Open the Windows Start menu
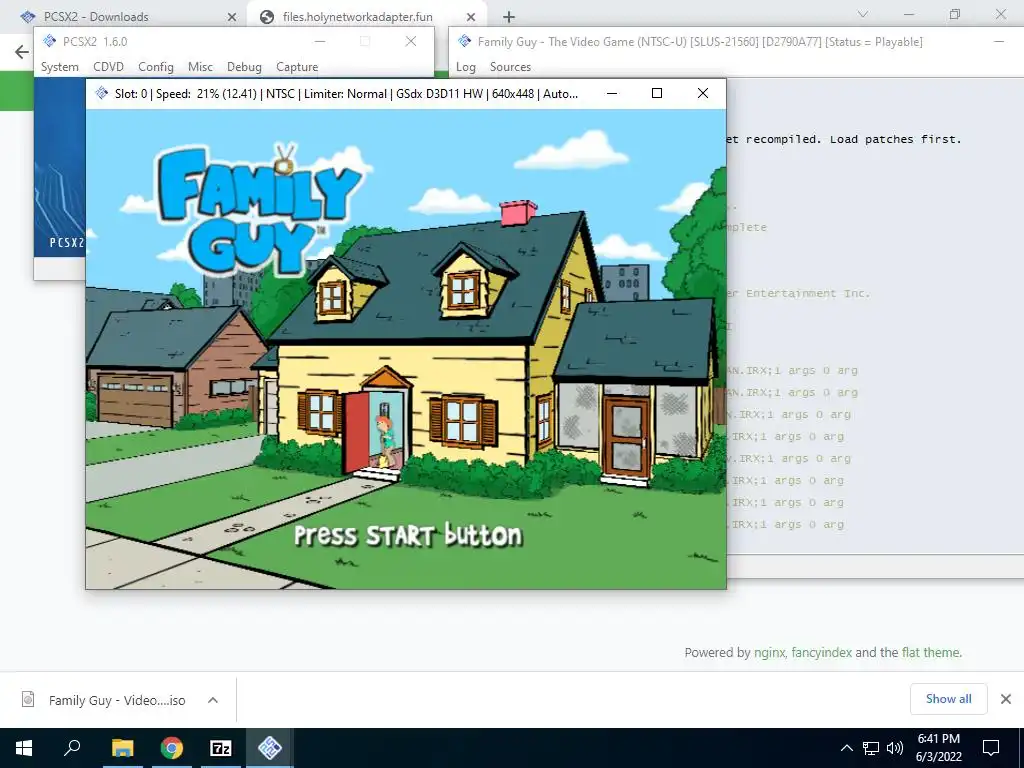 pos(24,748)
